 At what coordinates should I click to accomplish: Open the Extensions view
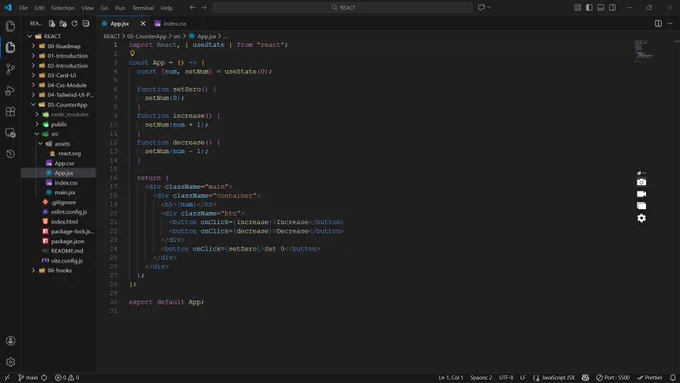10,111
